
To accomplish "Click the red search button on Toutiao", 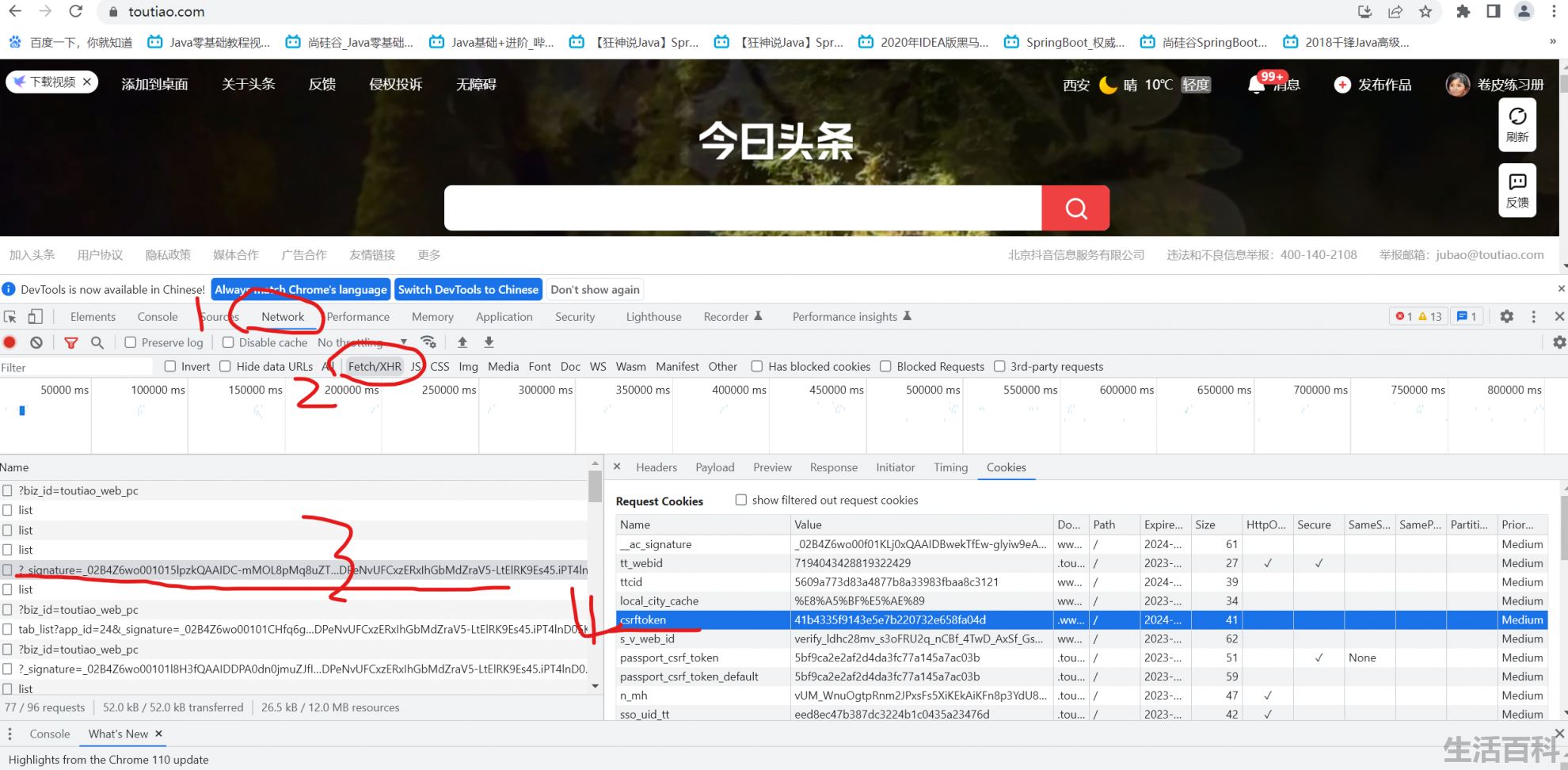I will click(x=1075, y=208).
